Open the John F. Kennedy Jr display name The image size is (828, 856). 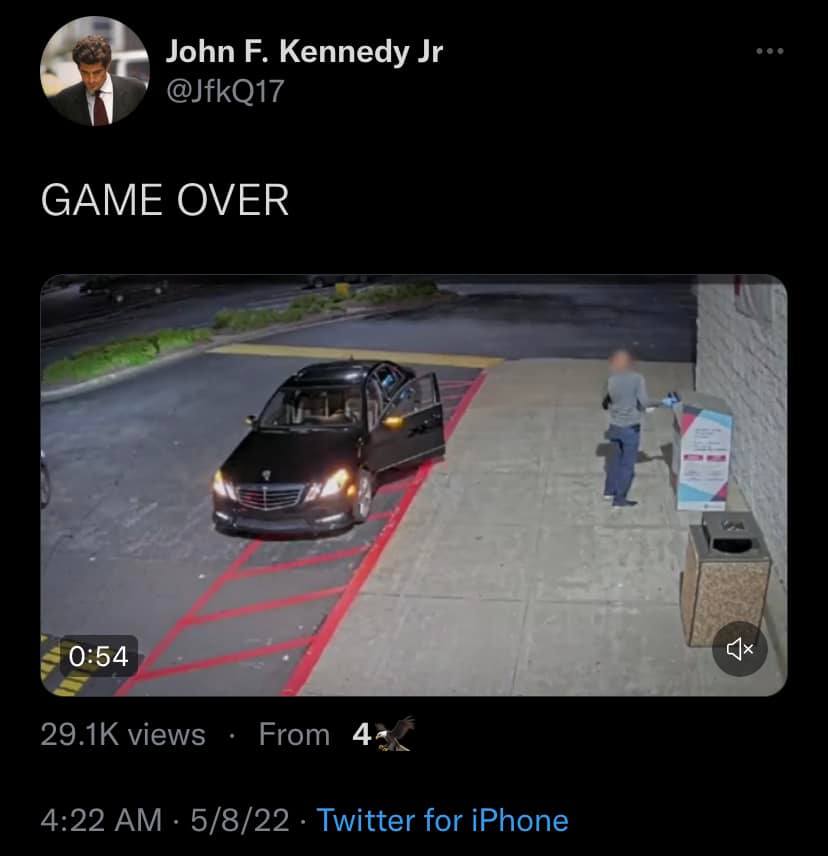(304, 52)
